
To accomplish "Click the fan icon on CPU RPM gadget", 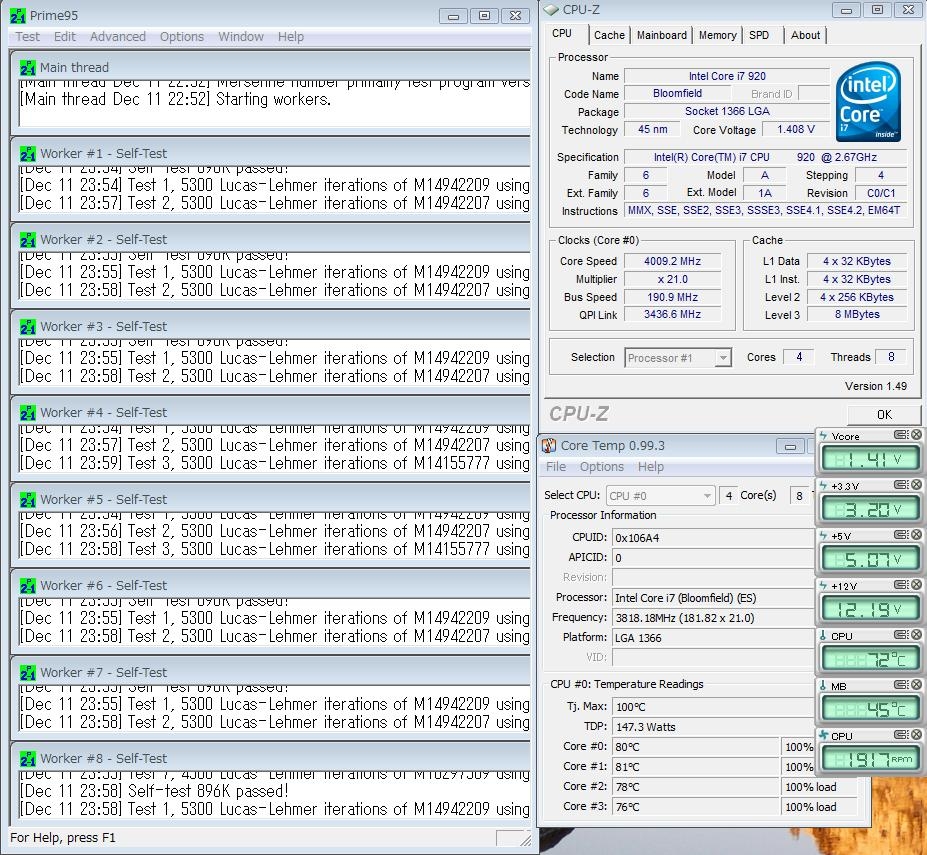I will click(823, 736).
